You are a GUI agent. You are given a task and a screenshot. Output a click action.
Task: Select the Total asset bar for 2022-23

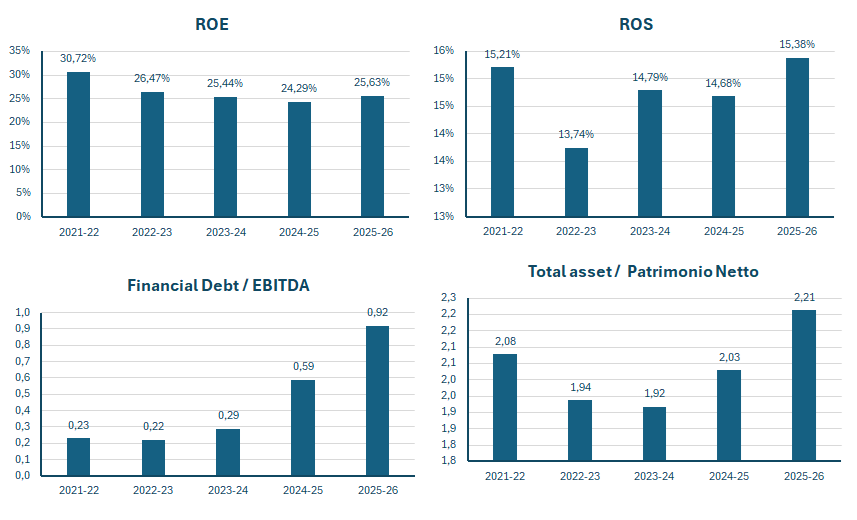[x=580, y=430]
